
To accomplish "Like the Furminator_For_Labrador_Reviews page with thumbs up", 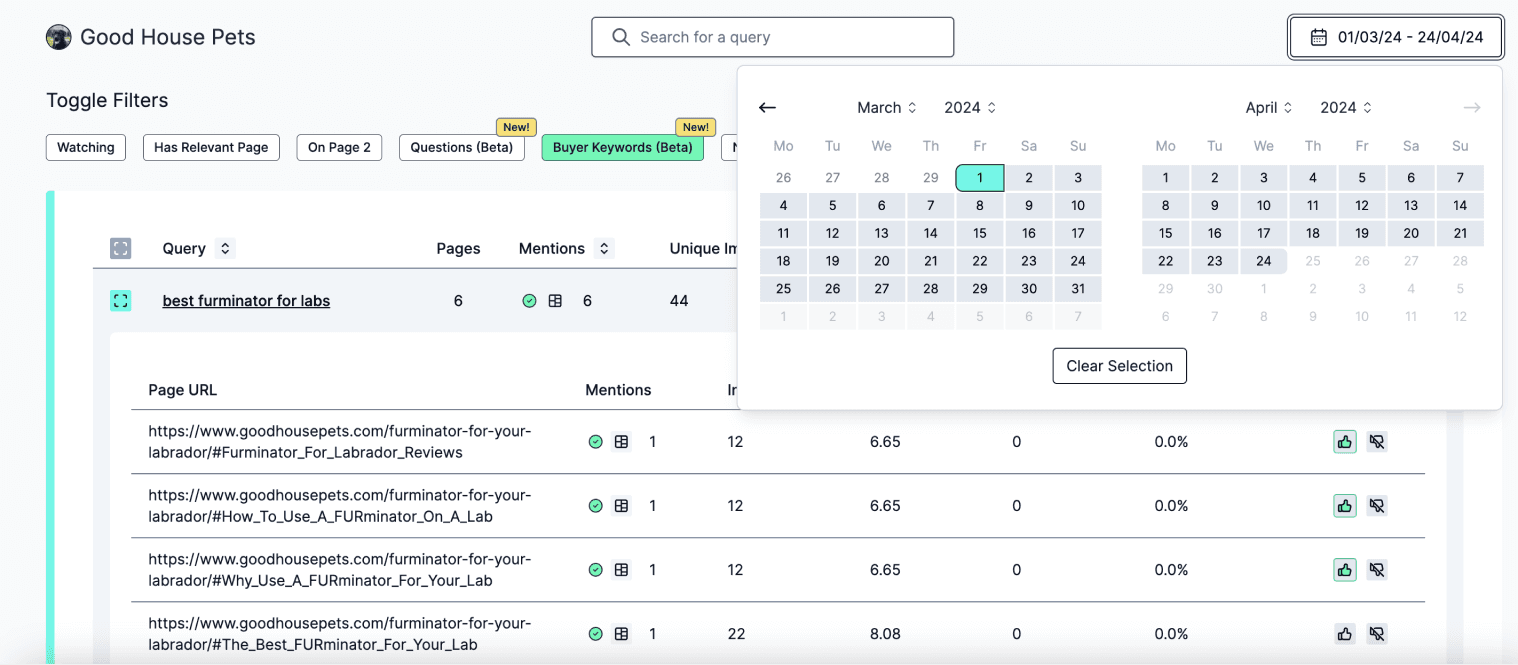I will point(1344,441).
